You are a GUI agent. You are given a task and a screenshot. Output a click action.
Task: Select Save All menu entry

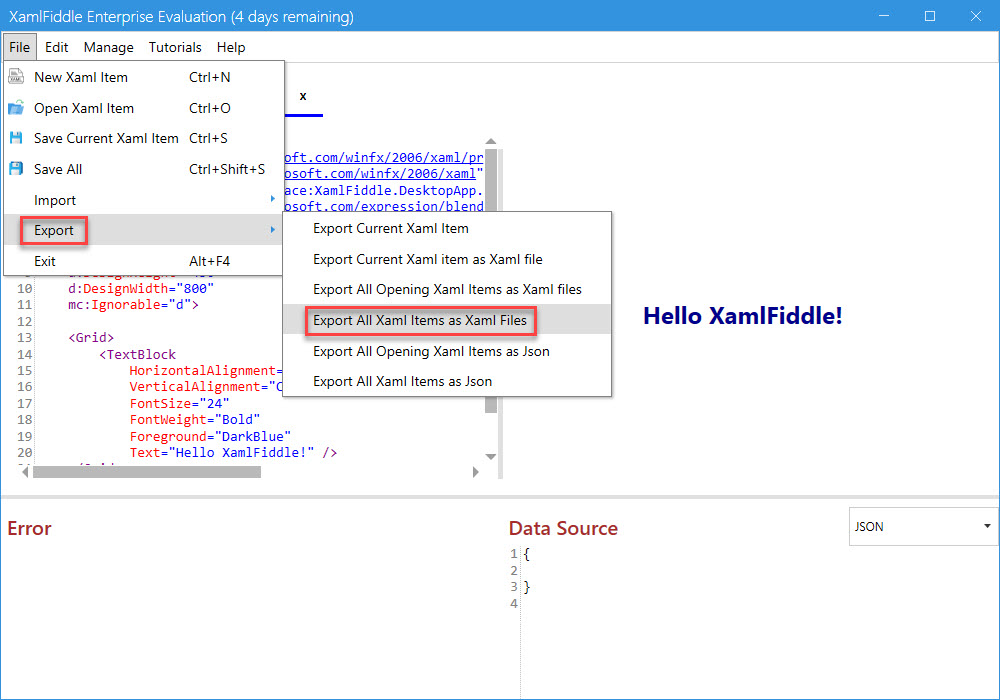point(143,169)
